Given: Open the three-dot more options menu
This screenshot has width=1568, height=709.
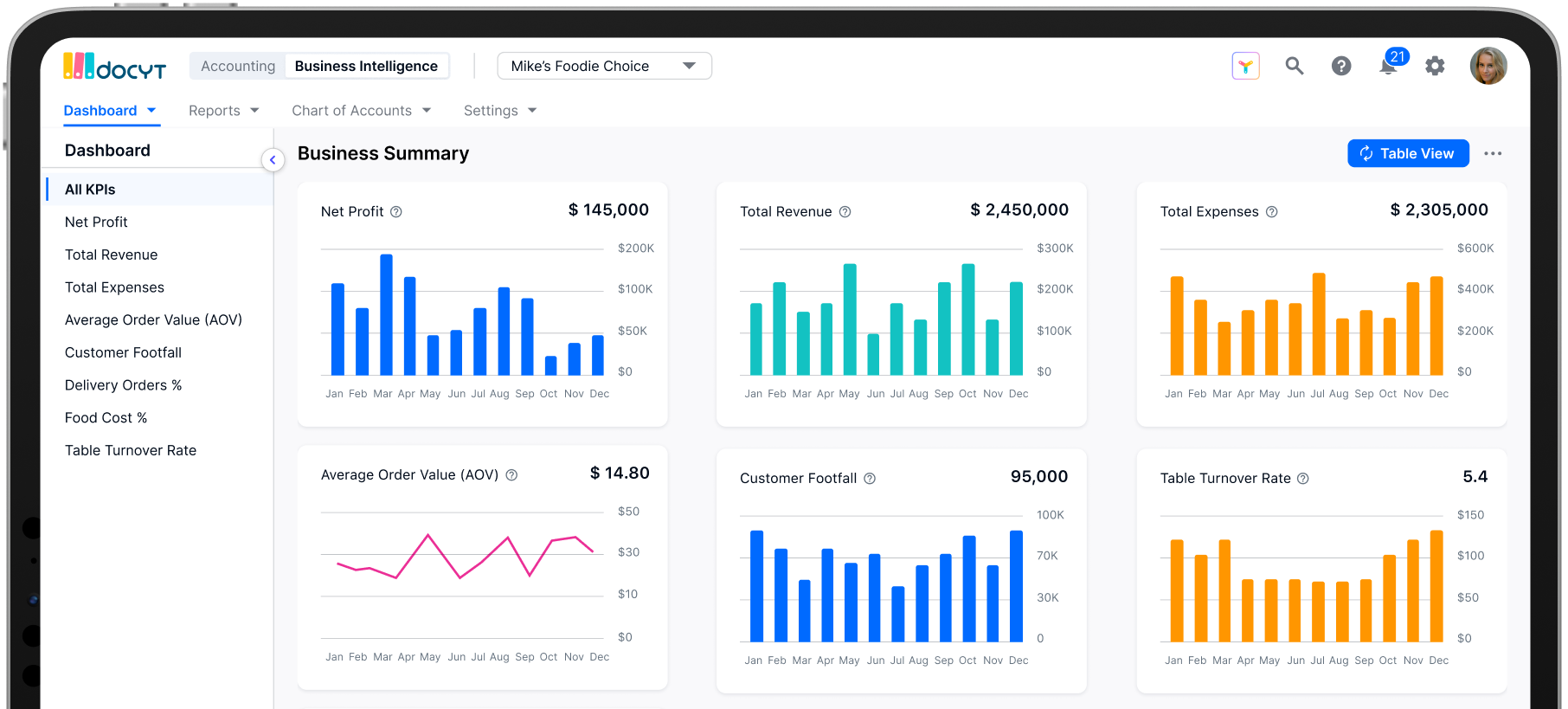Looking at the screenshot, I should (1493, 153).
